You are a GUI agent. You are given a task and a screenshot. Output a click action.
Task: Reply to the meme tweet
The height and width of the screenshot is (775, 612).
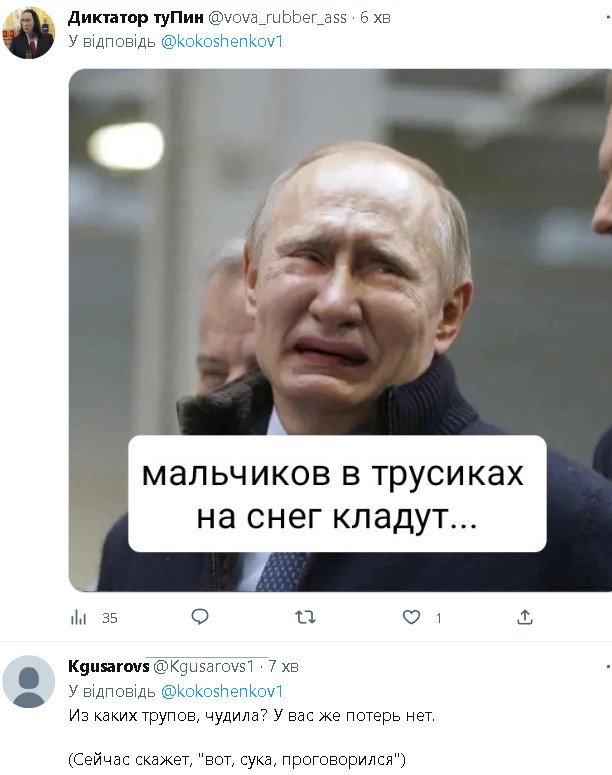coord(200,617)
